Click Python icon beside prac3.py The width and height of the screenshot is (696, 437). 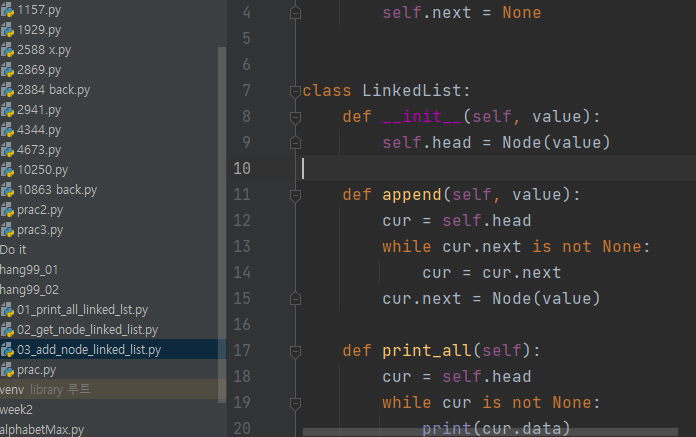coord(8,229)
